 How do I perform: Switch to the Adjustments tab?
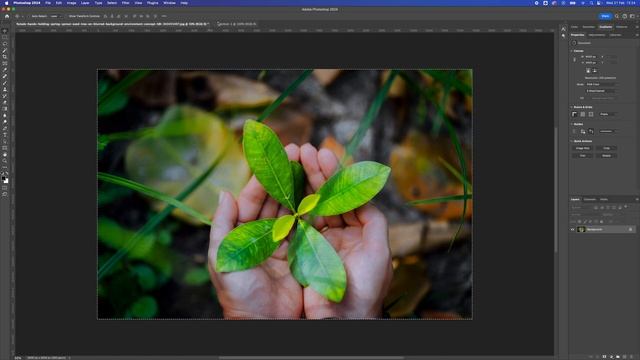(597, 35)
